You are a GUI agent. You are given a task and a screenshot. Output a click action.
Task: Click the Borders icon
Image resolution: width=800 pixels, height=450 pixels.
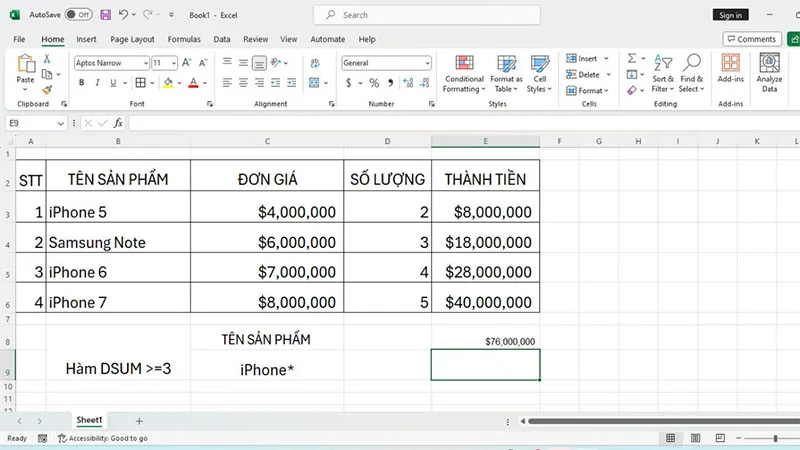point(141,83)
